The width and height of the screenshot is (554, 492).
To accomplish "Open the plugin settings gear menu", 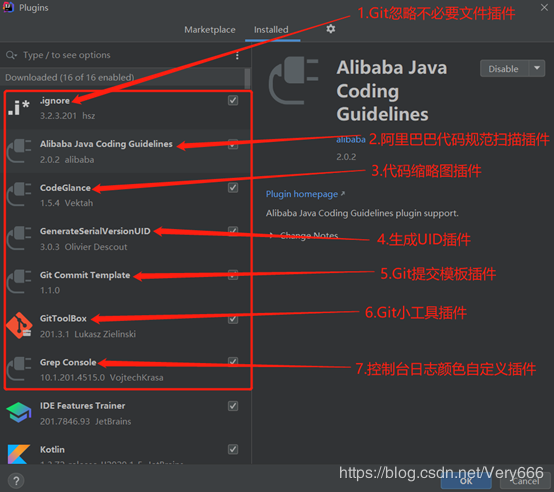I will tap(330, 29).
